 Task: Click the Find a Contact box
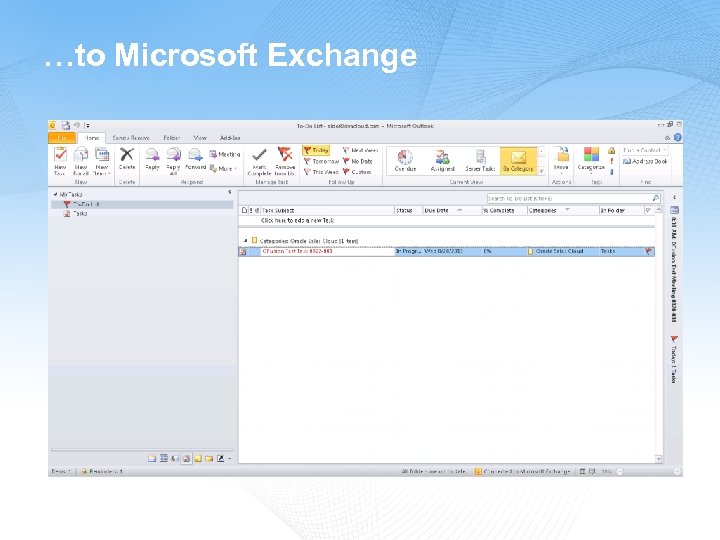click(x=645, y=150)
